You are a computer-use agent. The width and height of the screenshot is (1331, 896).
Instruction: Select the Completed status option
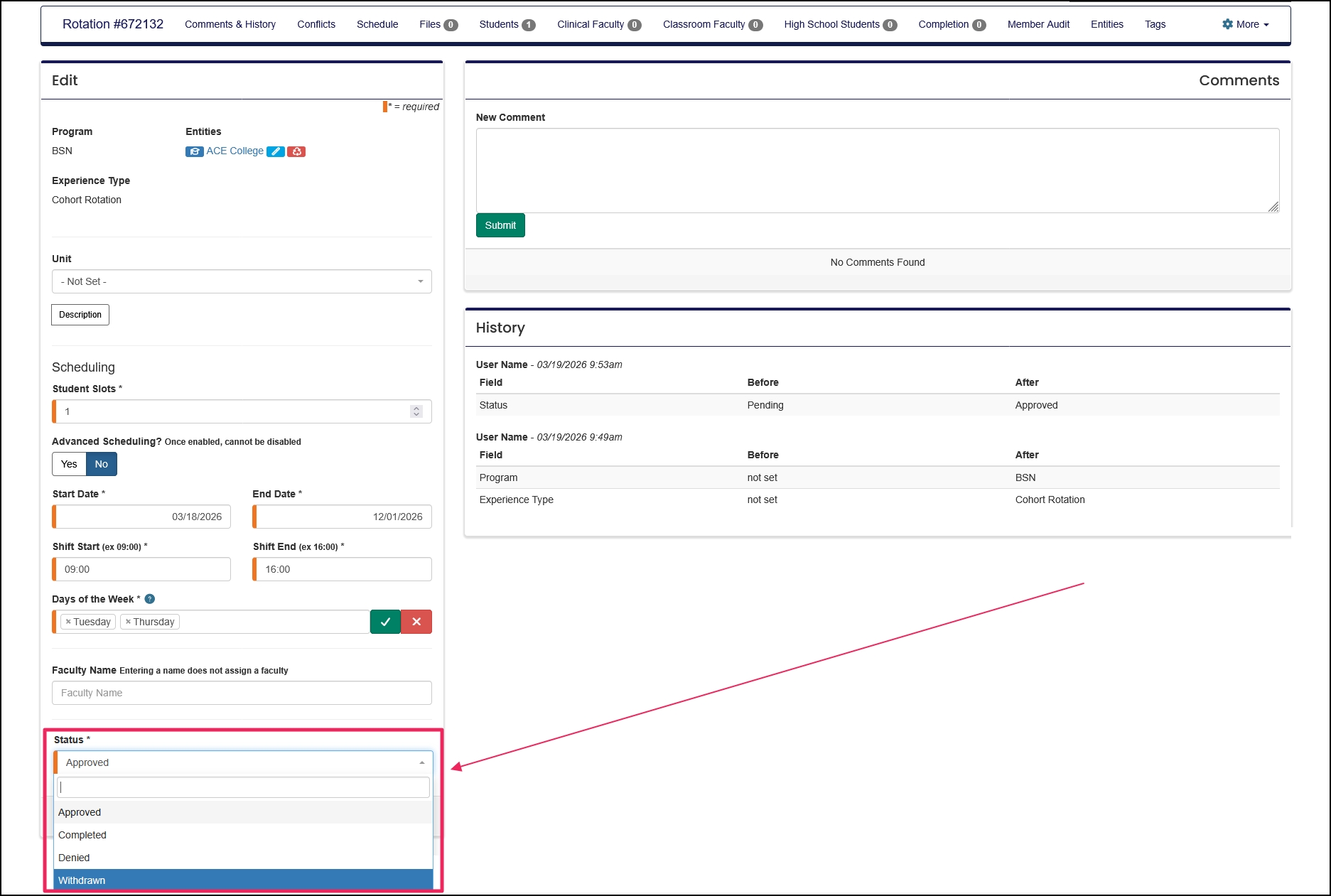pos(243,835)
